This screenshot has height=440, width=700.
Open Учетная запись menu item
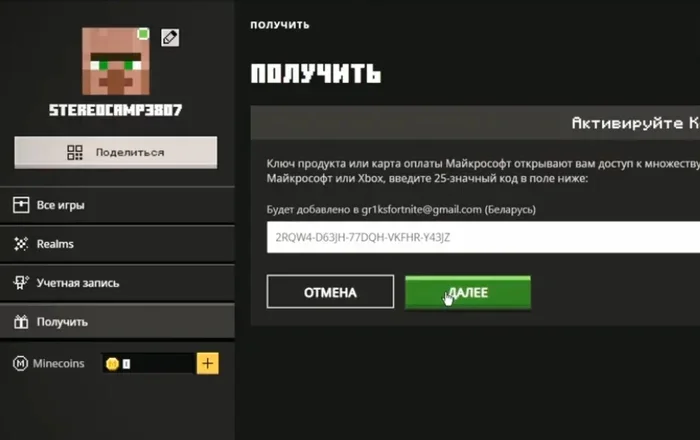117,282
